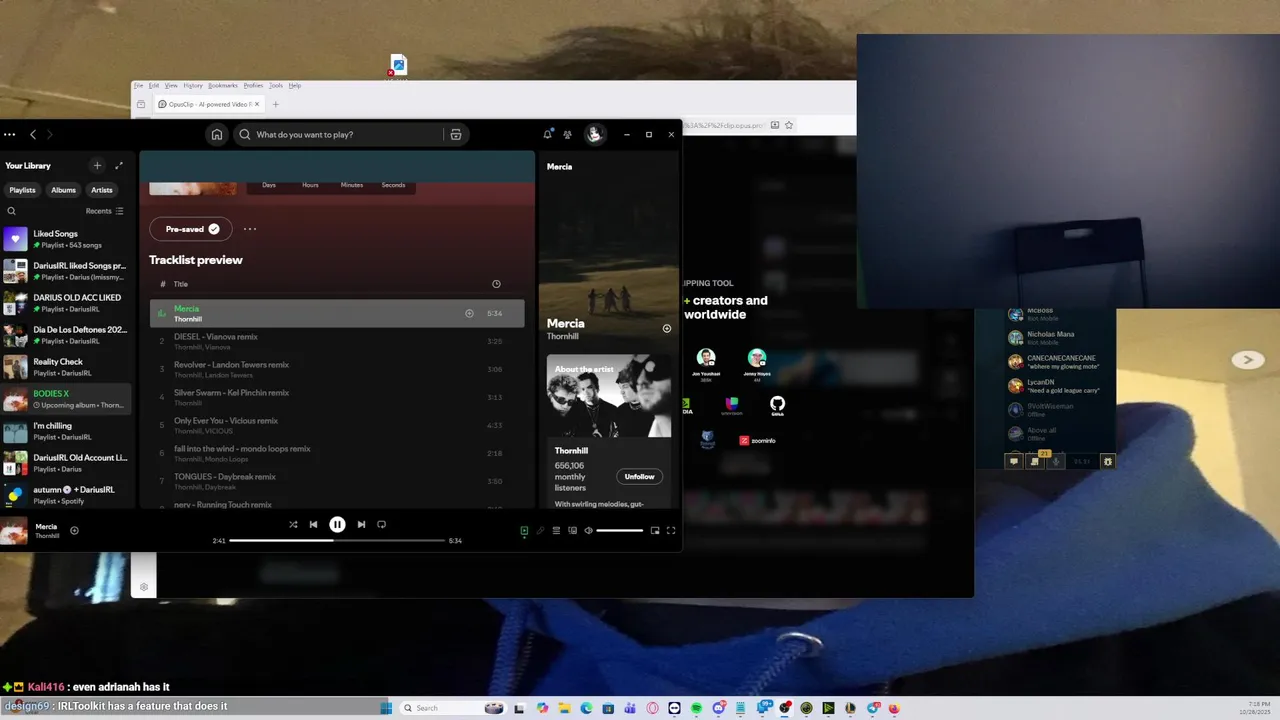Screen dimensions: 1280x720
Task: Click Windows taskbar Search box
Action: tap(454, 708)
